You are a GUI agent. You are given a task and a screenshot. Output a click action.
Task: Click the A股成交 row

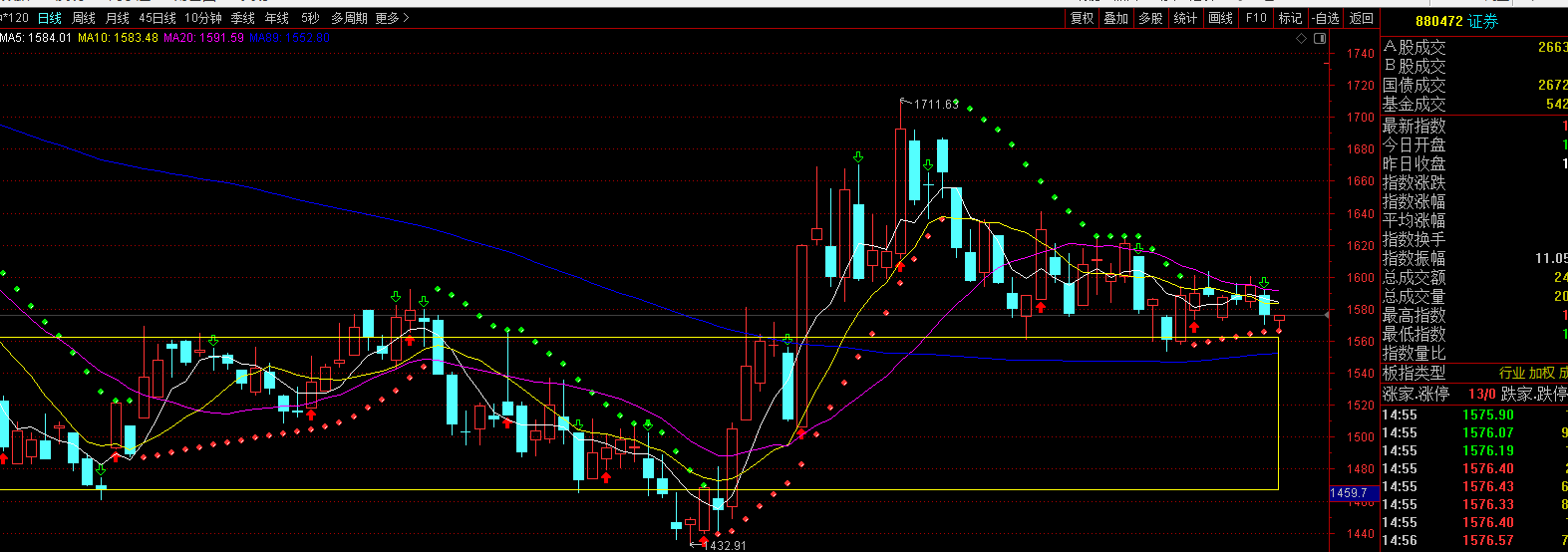pos(1474,47)
